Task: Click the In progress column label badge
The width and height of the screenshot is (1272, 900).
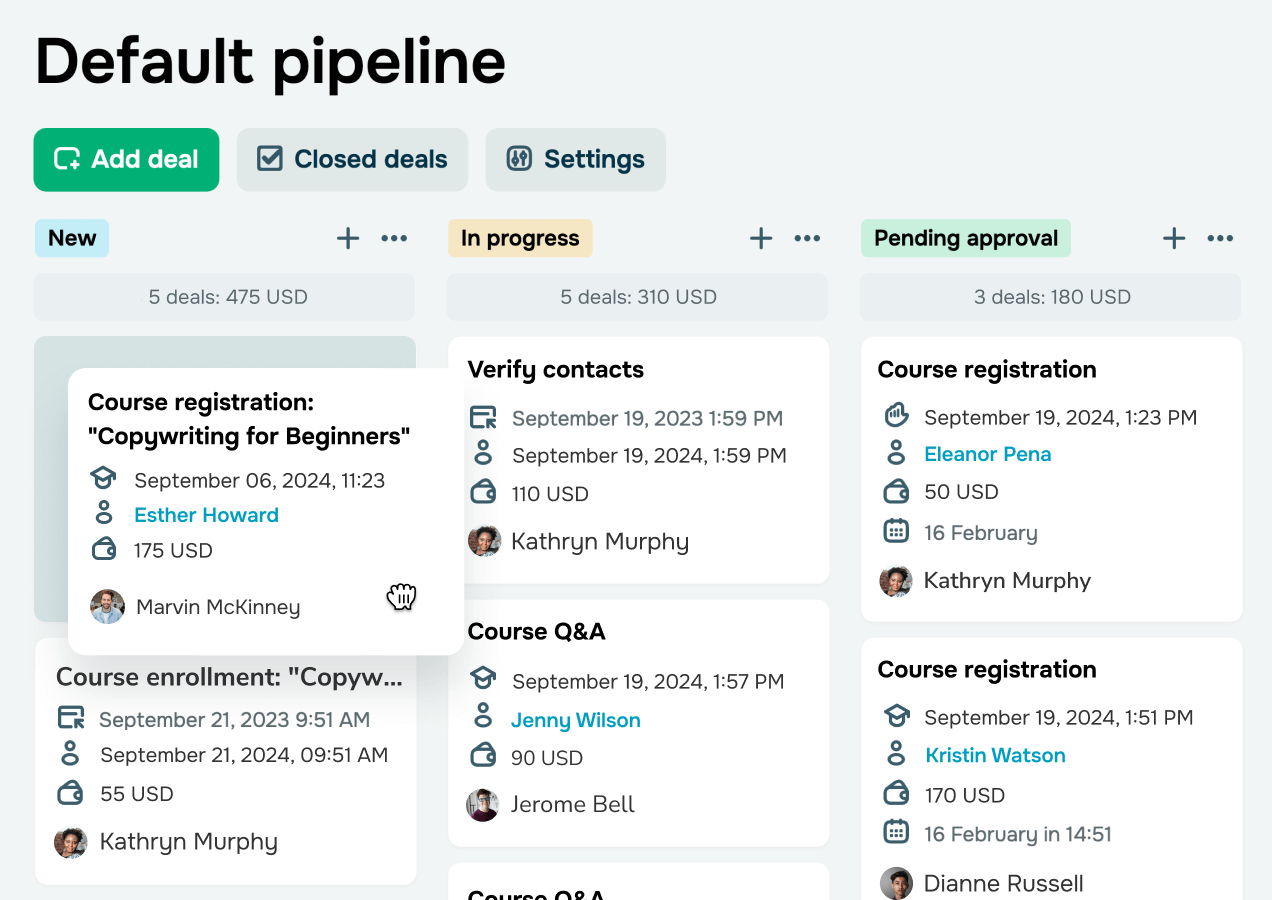Action: coord(520,238)
